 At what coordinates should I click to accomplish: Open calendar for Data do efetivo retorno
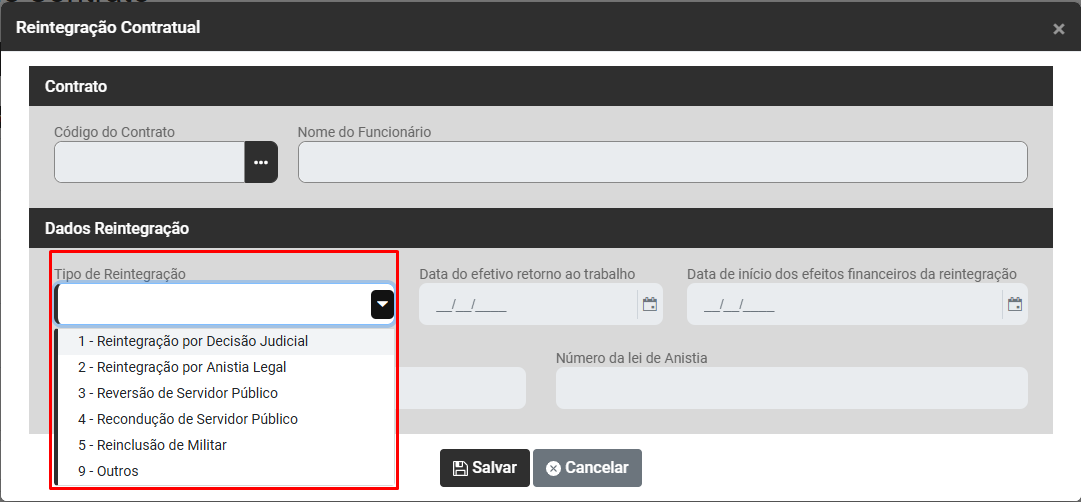[x=649, y=304]
